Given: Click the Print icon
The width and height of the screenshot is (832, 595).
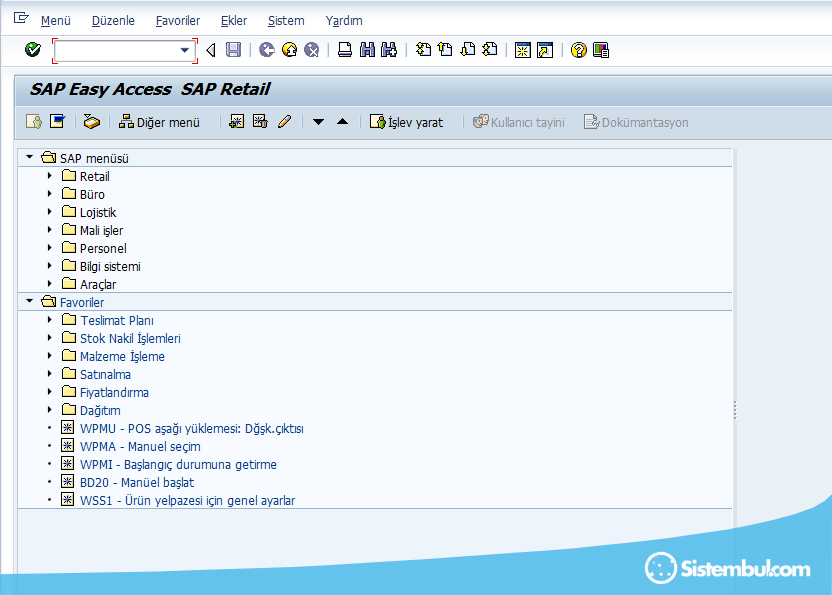Looking at the screenshot, I should 345,50.
